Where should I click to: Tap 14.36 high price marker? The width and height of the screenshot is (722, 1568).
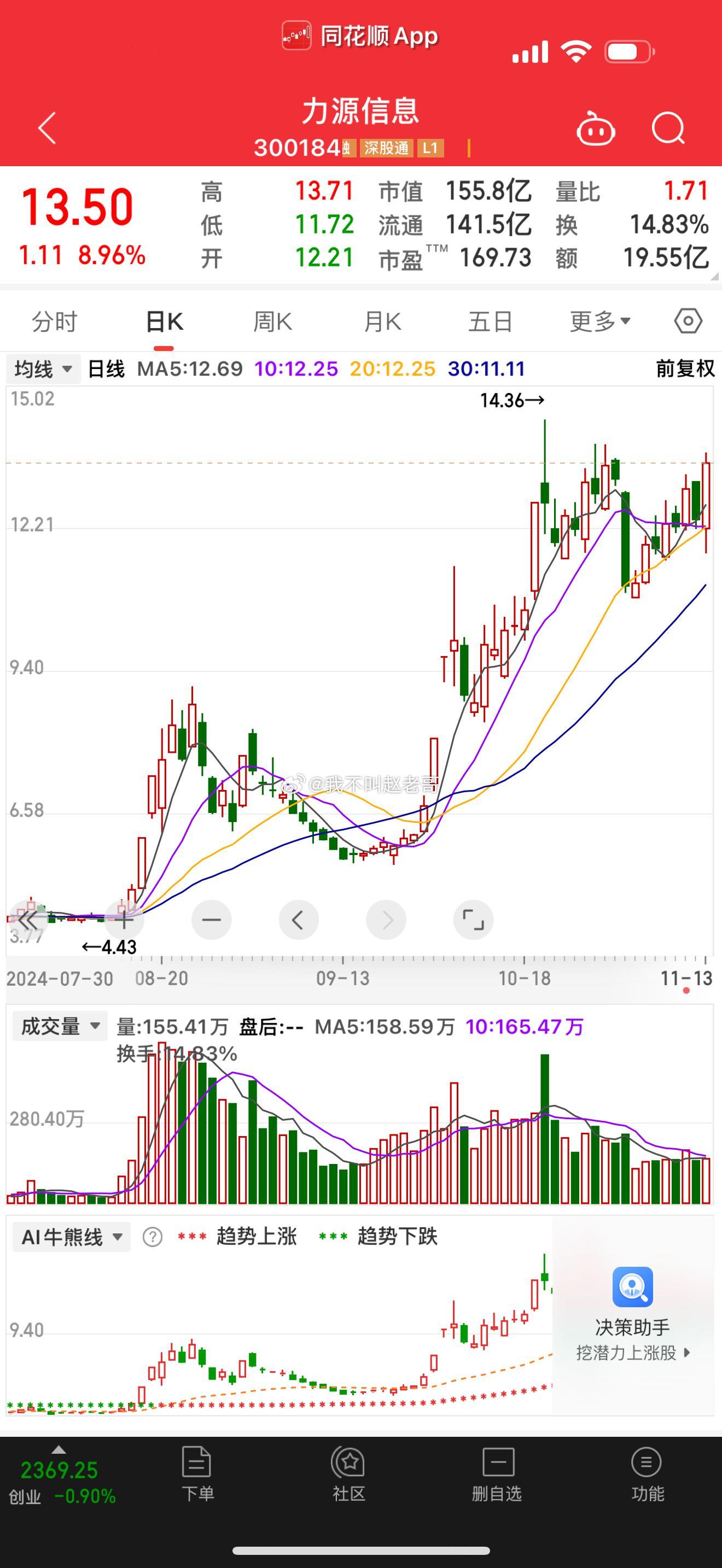tap(512, 401)
